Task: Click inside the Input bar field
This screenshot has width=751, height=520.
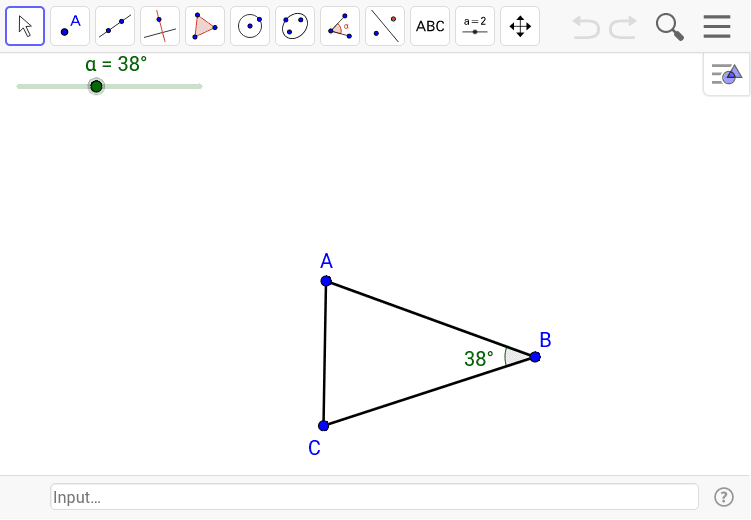Action: pyautogui.click(x=374, y=497)
